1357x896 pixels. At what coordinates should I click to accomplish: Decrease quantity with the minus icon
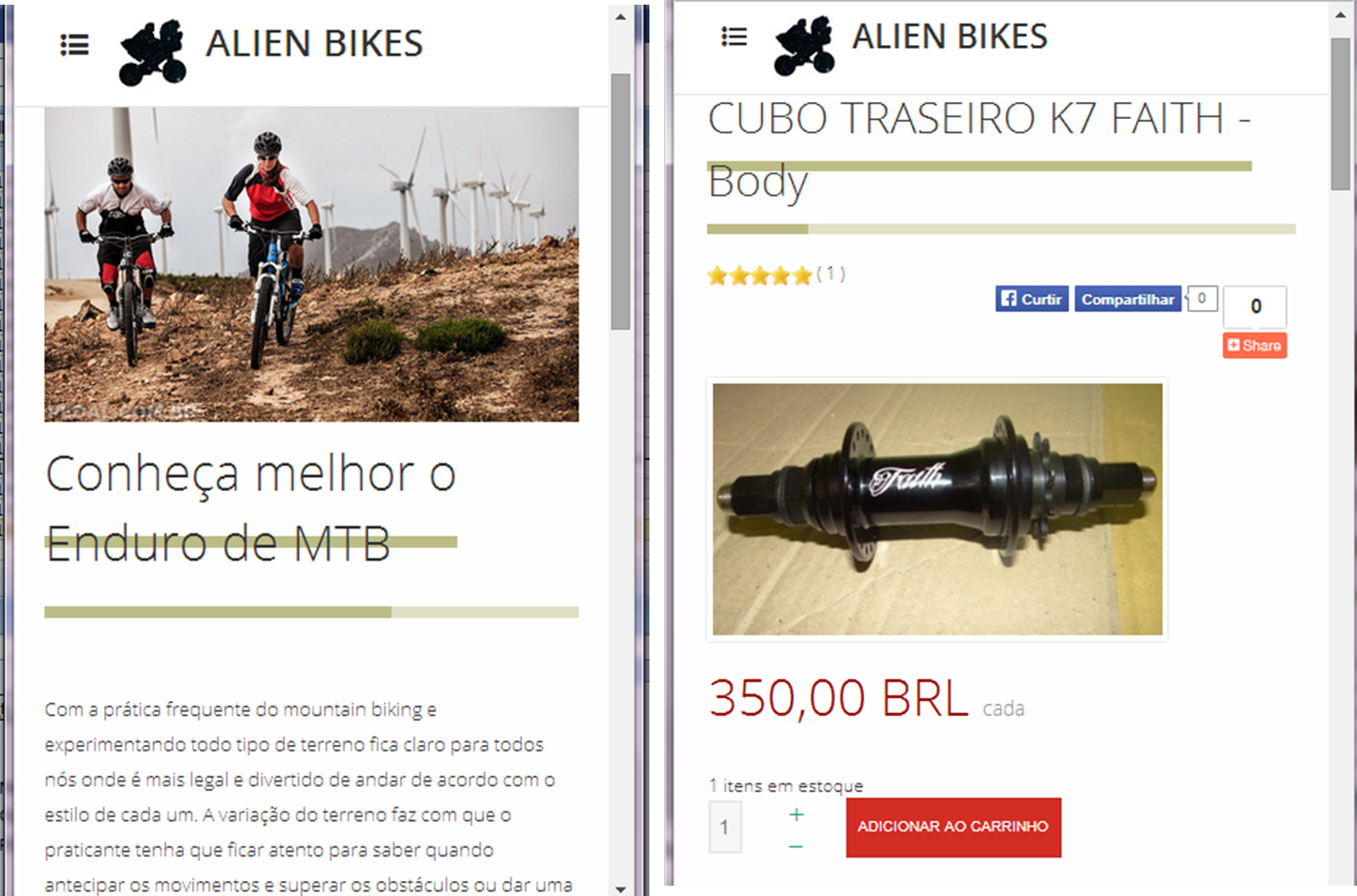[x=796, y=846]
